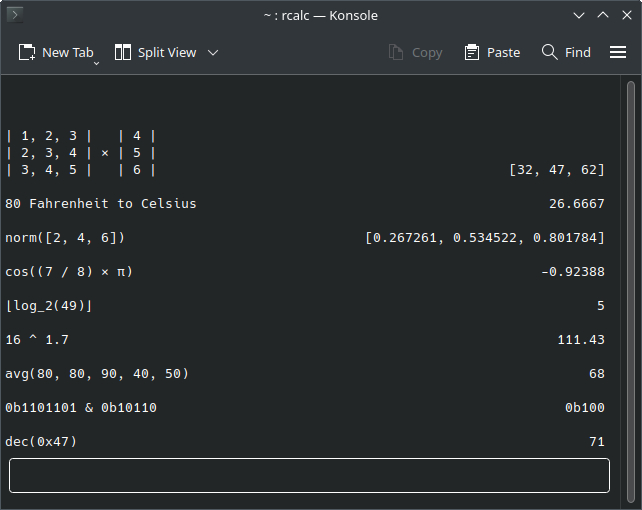Click the result 26.6667
Image resolution: width=642 pixels, height=510 pixels.
point(577,204)
